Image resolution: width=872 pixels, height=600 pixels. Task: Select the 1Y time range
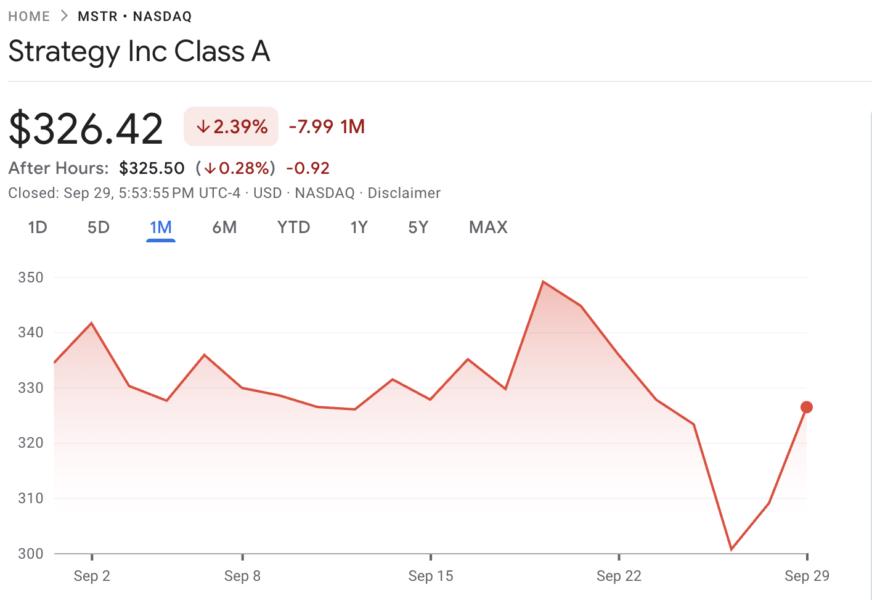tap(359, 227)
